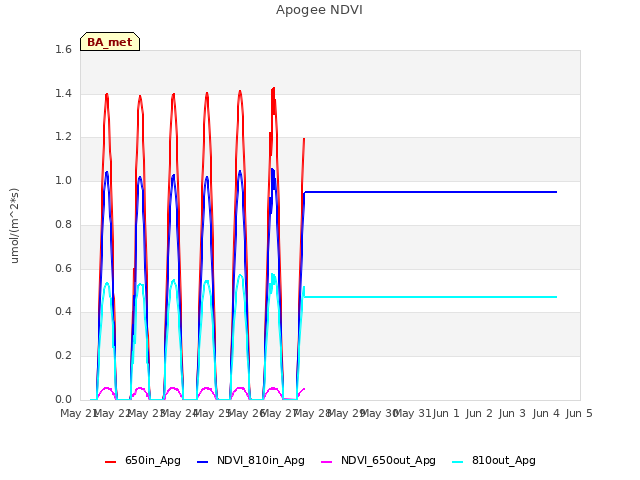640x480 pixels.
Task: Click the blue NDVI_810in_Apg legend swatch
Action: pyautogui.click(x=202, y=462)
